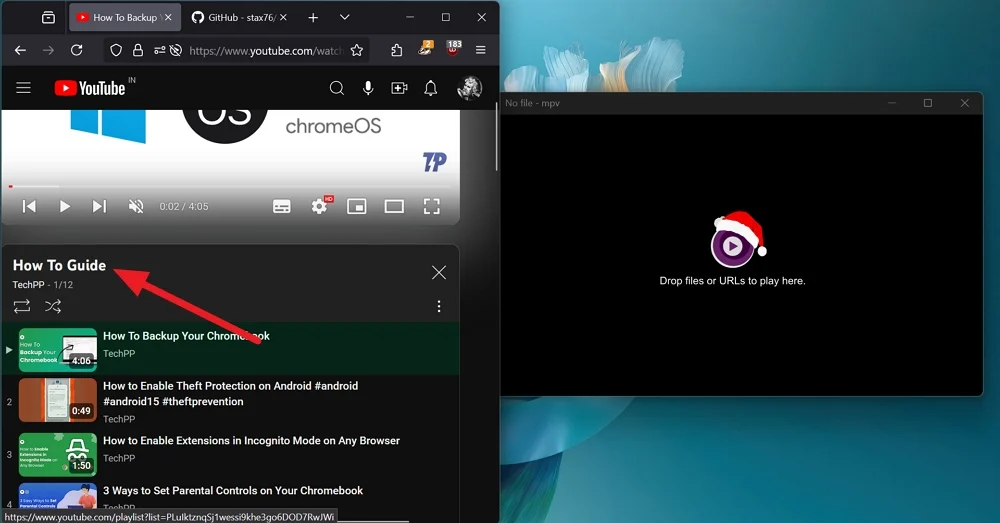This screenshot has height=523, width=1000.
Task: Enter fullscreen video mode
Action: 431,206
